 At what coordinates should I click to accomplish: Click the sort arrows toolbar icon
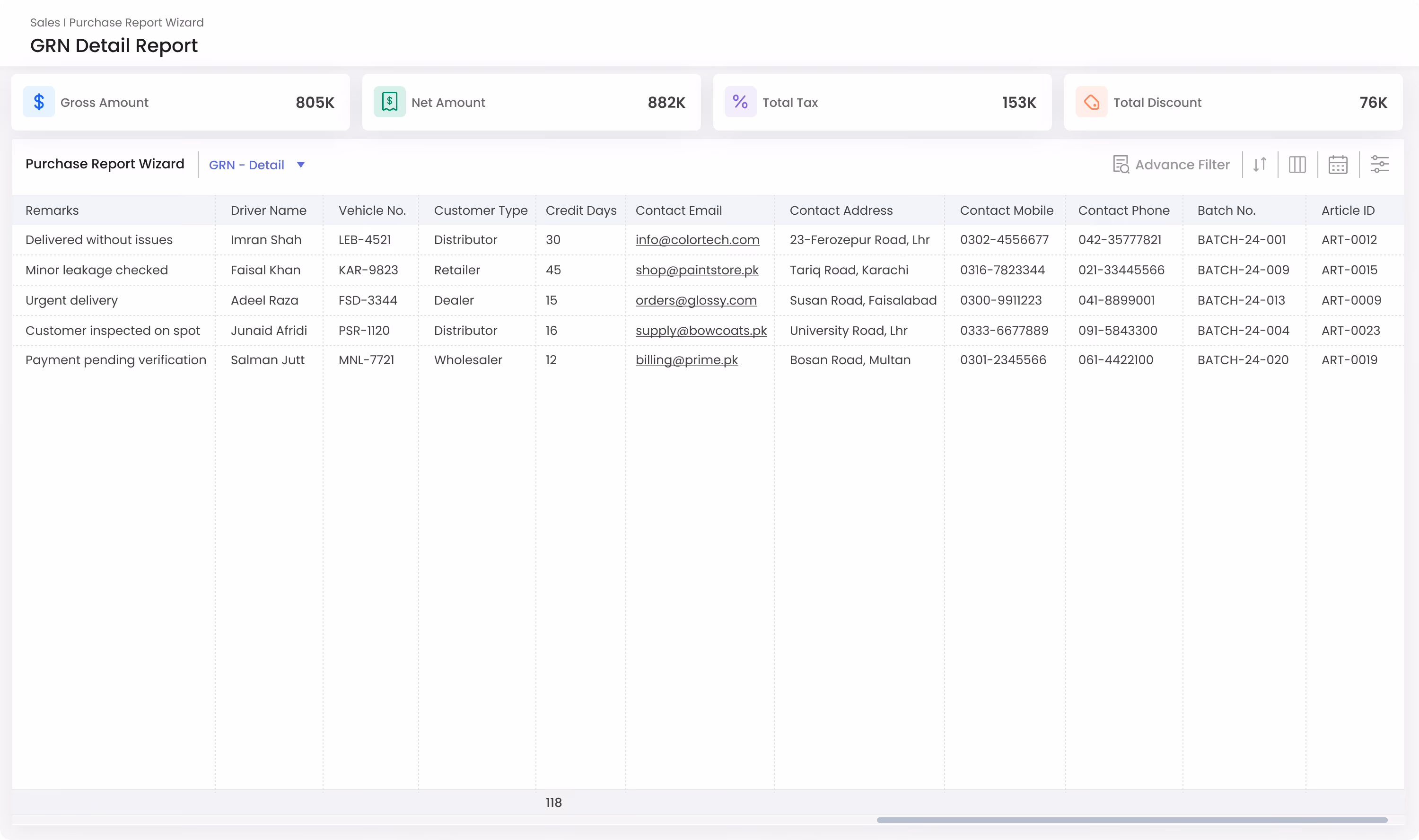(1260, 164)
